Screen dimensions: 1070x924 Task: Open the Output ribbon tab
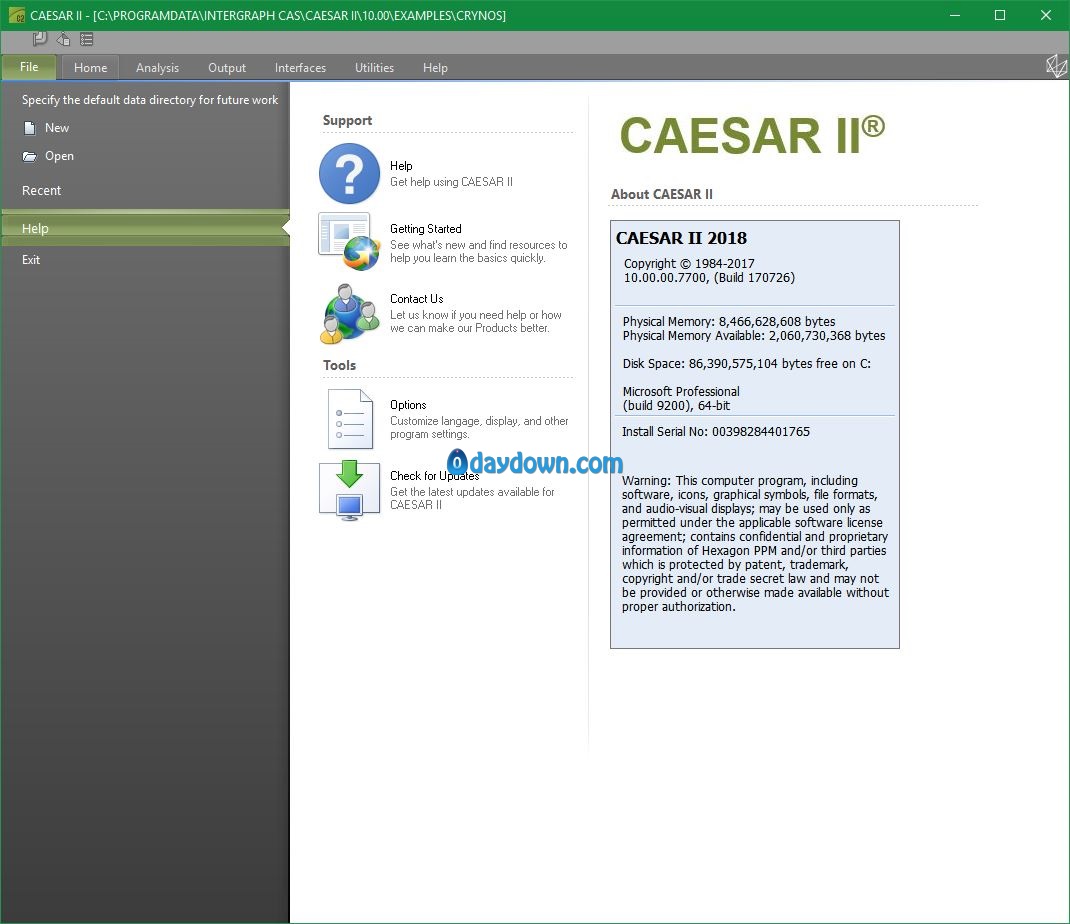(227, 68)
